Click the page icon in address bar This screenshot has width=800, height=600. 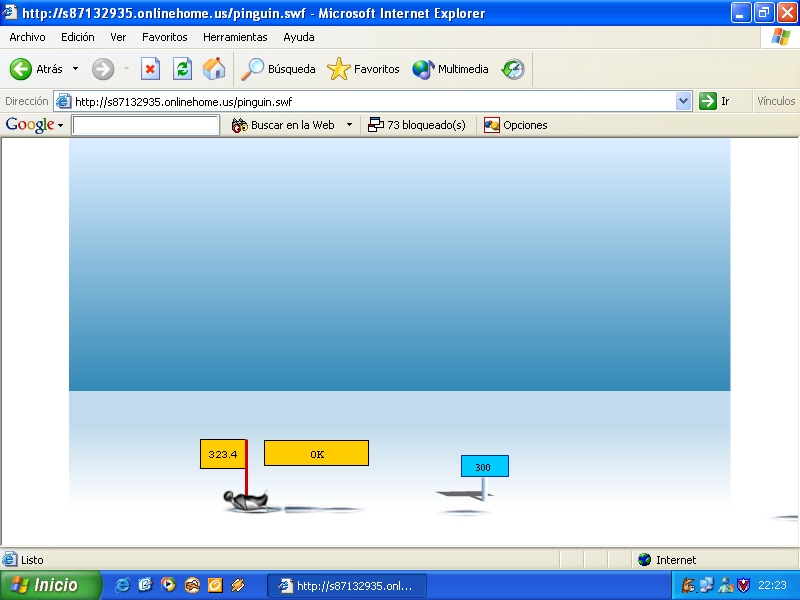coord(63,101)
